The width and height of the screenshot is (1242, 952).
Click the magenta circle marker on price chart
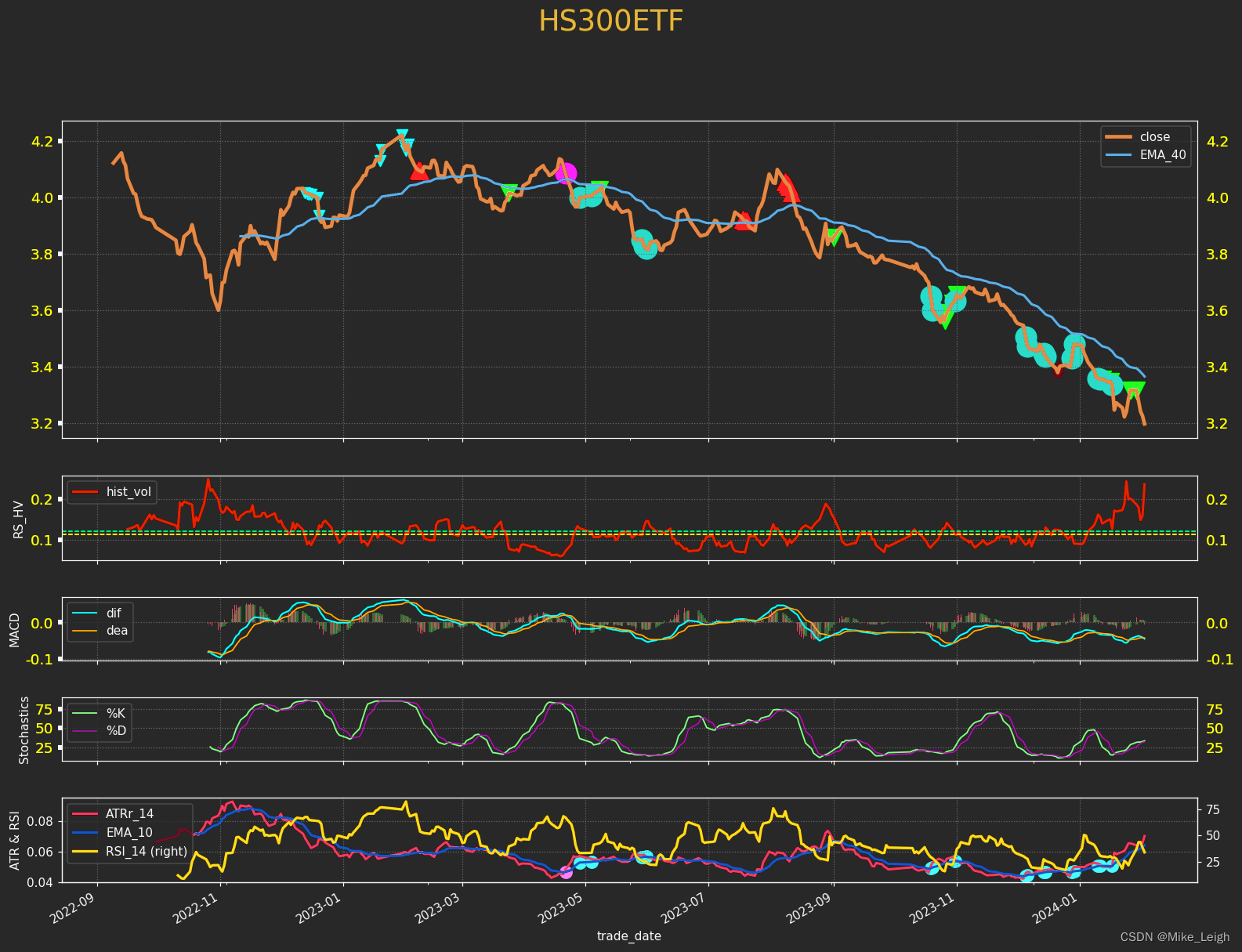click(x=566, y=173)
